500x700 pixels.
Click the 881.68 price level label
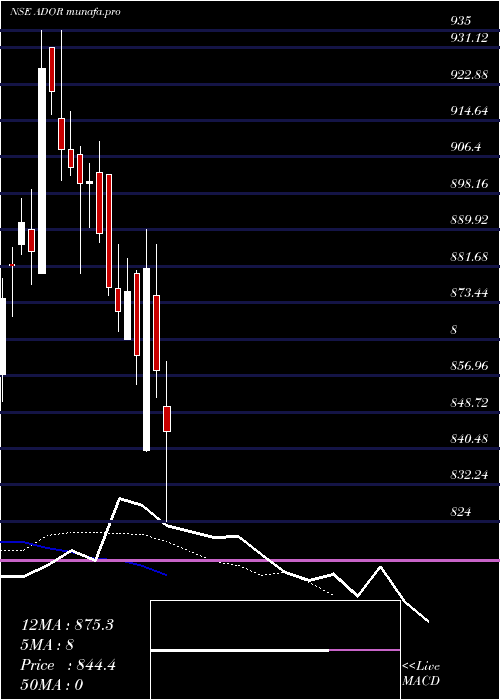pos(469,257)
